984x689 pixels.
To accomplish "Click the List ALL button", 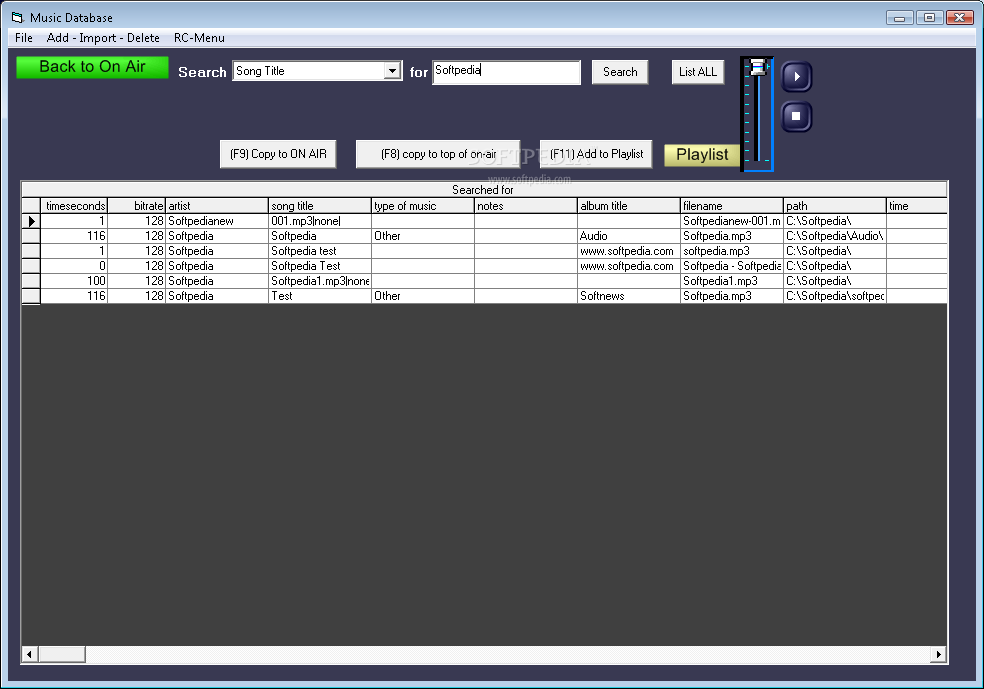I will coord(698,72).
